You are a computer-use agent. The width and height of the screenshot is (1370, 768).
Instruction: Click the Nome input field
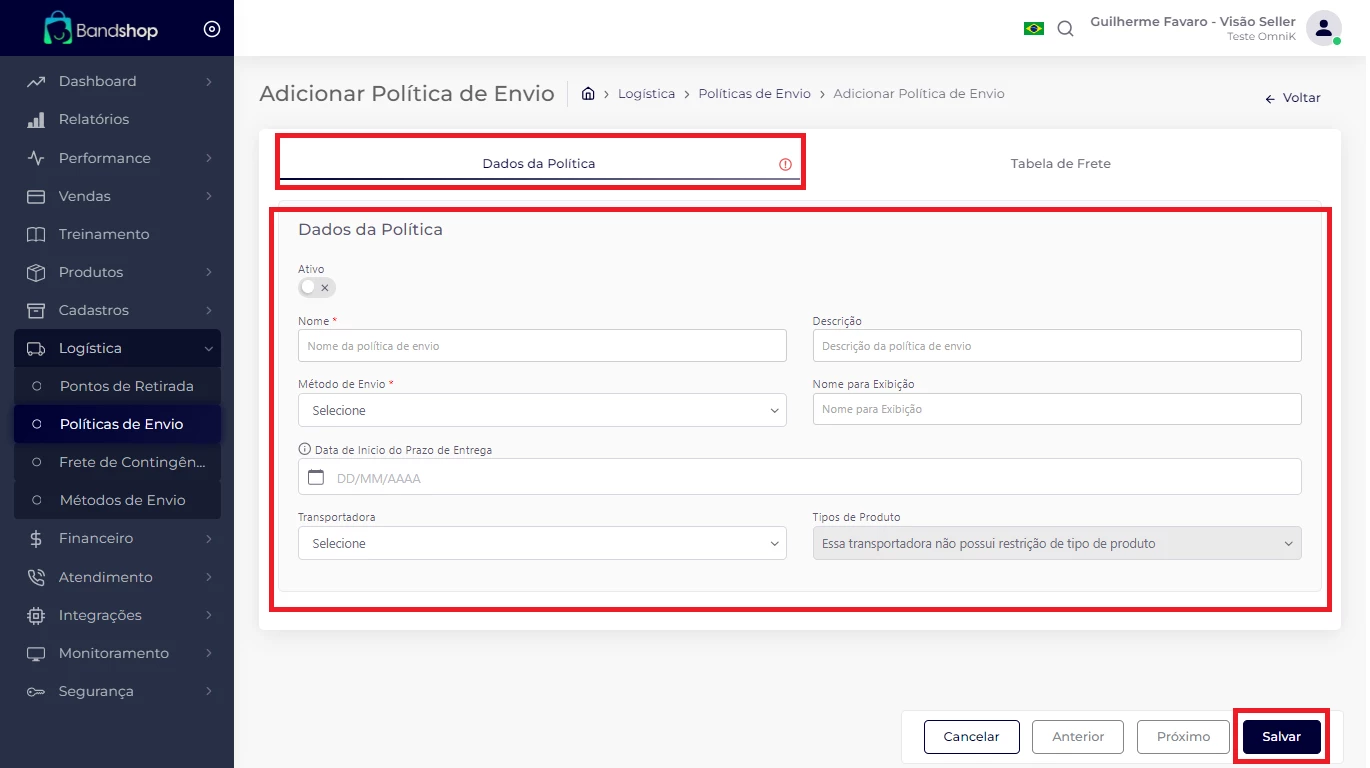(x=542, y=346)
